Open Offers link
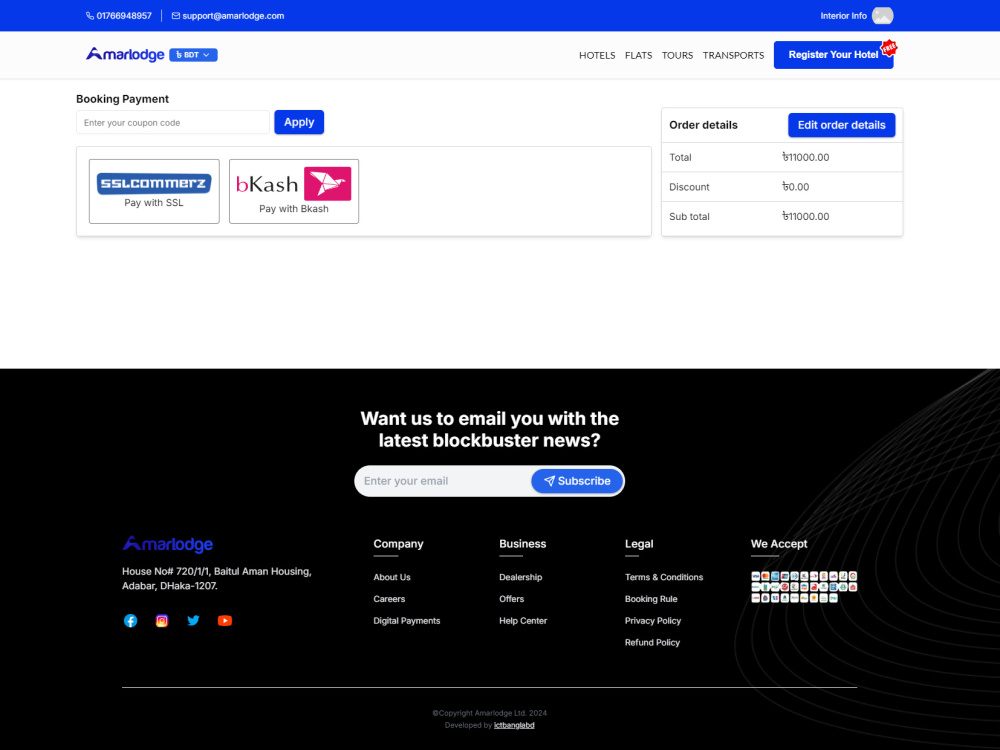The image size is (1000, 750). pyautogui.click(x=511, y=599)
